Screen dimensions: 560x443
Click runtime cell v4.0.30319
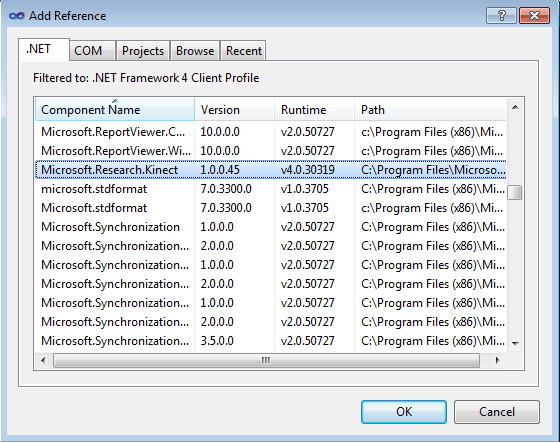pos(308,170)
